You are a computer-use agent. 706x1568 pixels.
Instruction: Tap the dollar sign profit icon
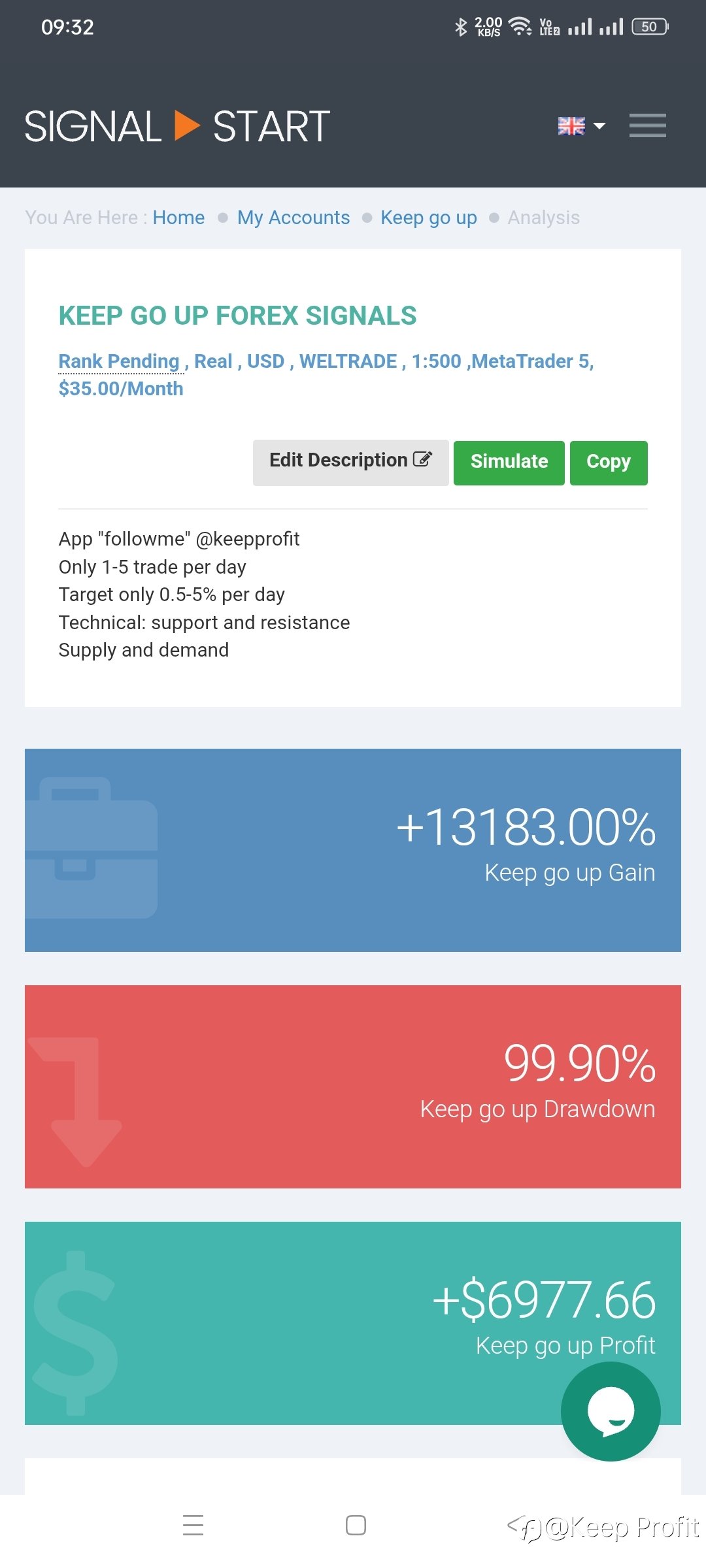[x=75, y=1333]
